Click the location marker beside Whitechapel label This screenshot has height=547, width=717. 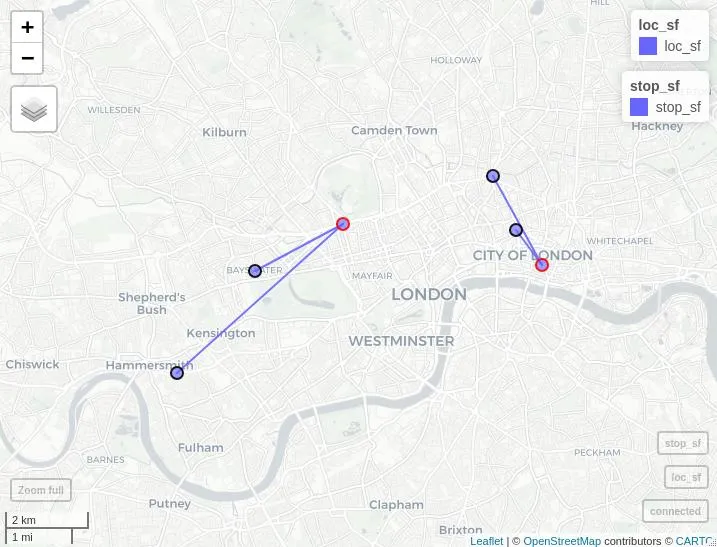click(x=516, y=230)
